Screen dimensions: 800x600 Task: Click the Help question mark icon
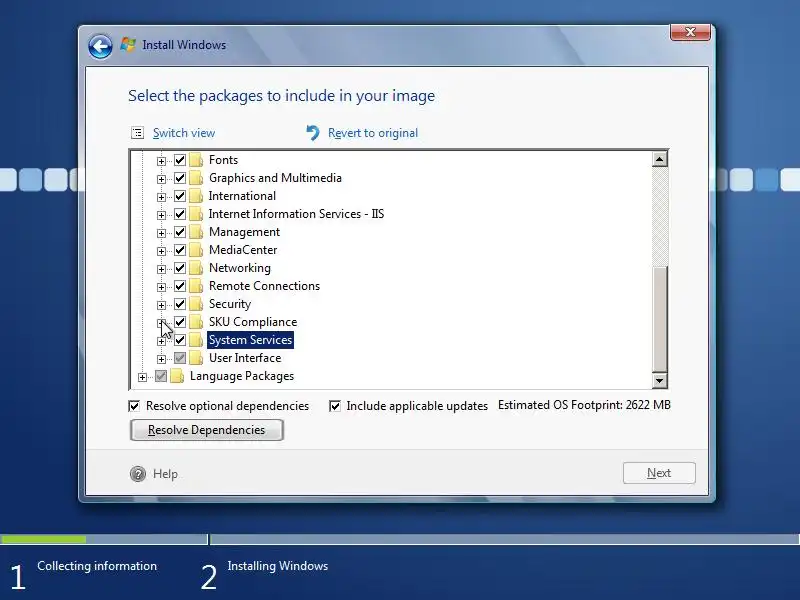point(138,474)
